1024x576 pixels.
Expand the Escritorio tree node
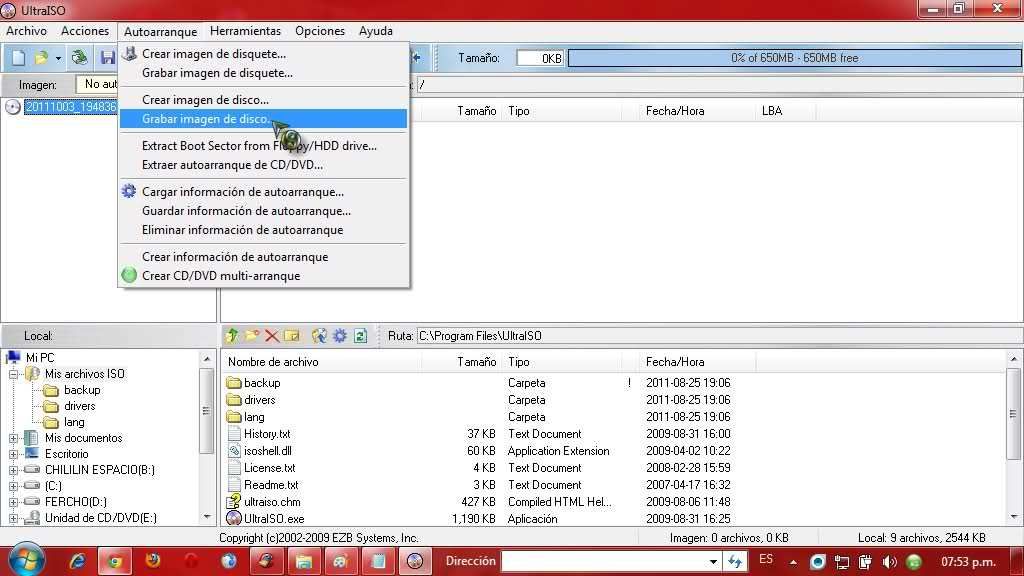coord(13,454)
